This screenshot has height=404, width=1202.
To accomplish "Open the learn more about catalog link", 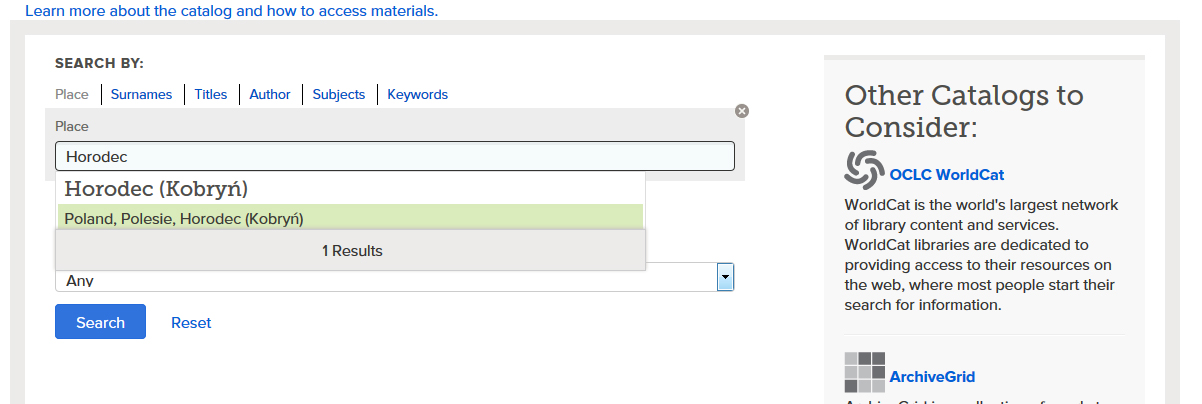I will (231, 11).
